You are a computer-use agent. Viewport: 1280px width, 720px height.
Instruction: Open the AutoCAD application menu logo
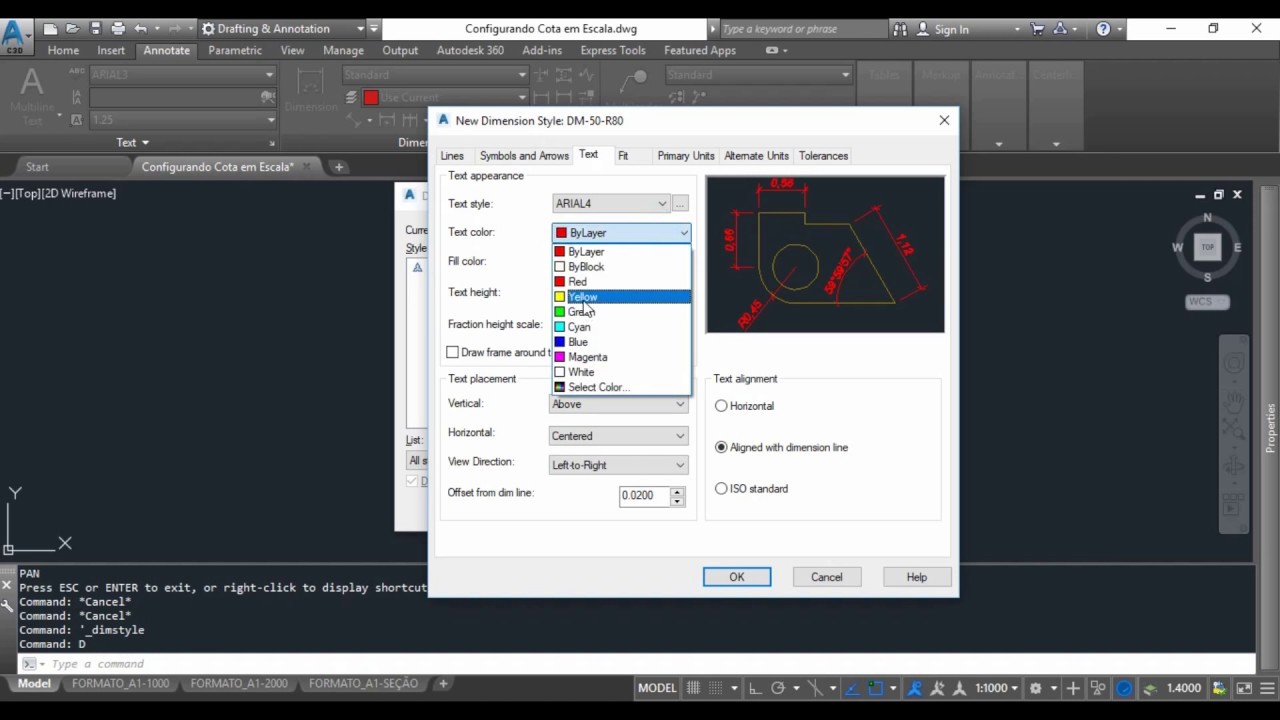(14, 36)
